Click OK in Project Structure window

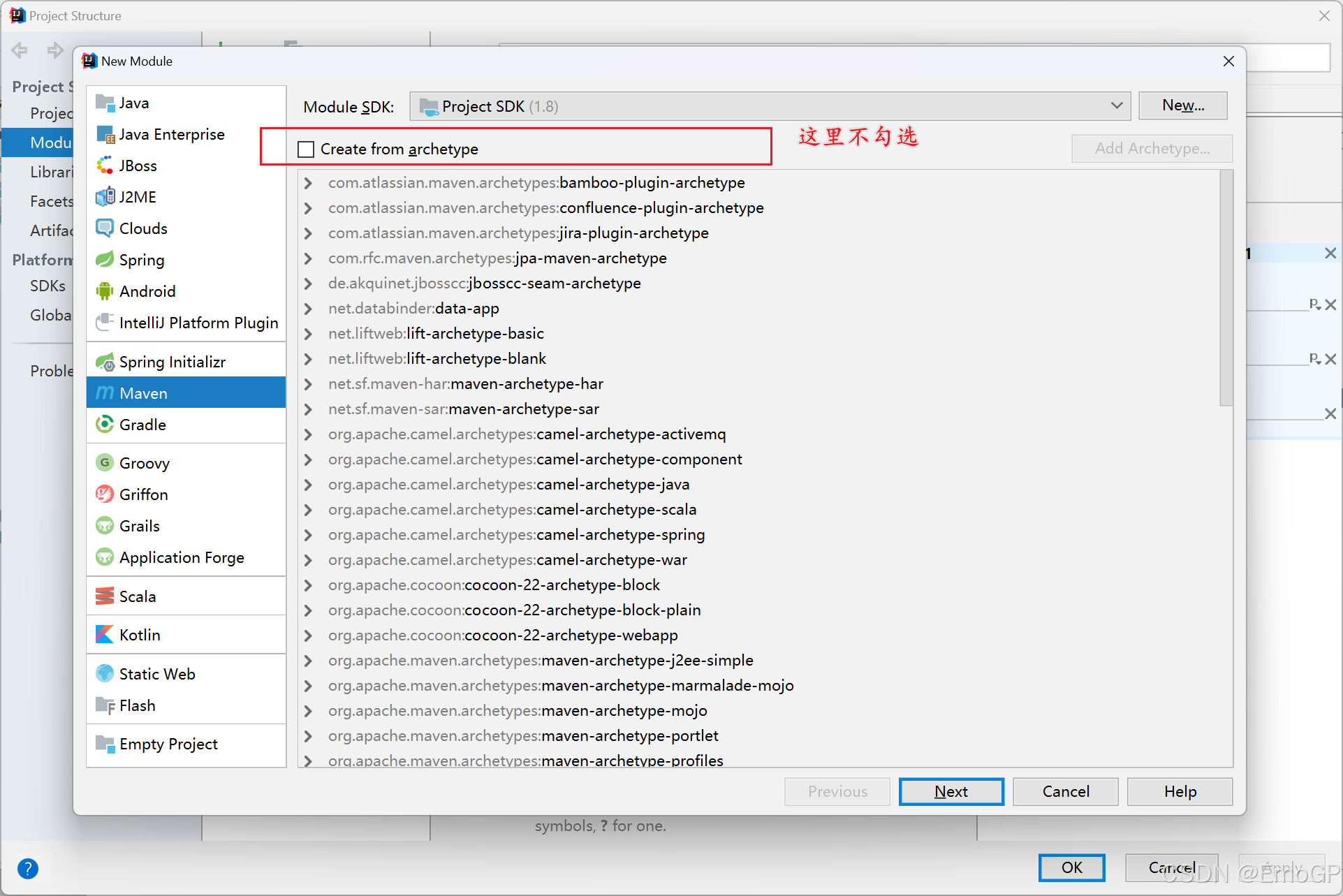1072,867
